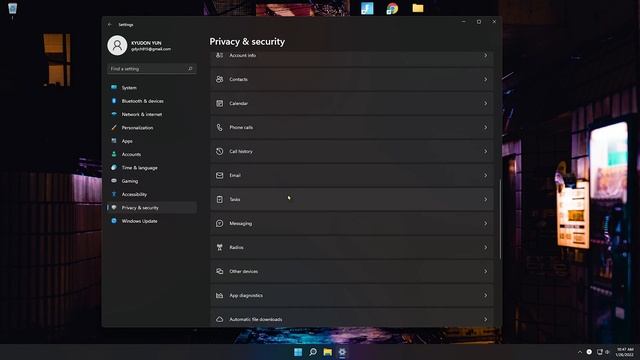Expand the Calendar row chevron

[x=485, y=103]
